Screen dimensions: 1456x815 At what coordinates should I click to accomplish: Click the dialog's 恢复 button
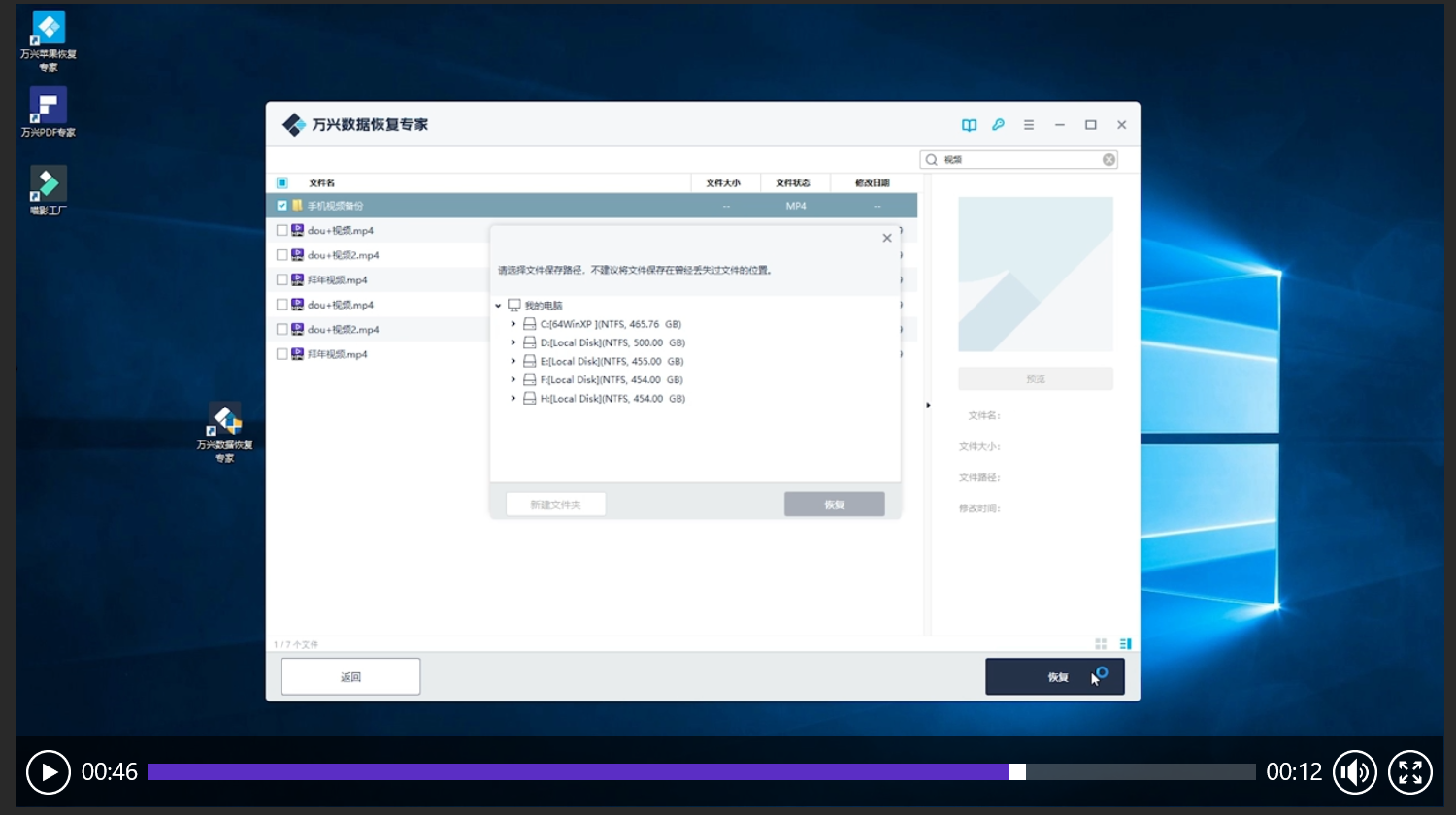click(x=835, y=505)
